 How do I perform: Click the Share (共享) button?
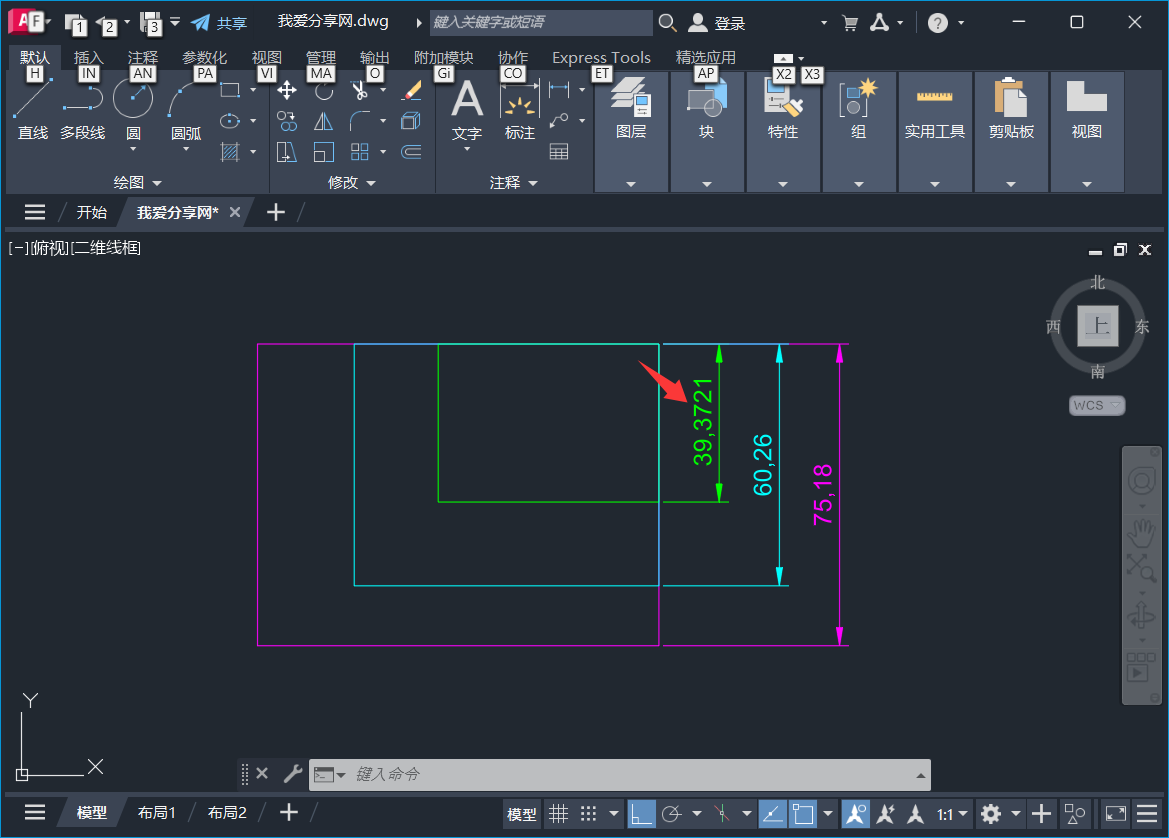click(x=218, y=23)
